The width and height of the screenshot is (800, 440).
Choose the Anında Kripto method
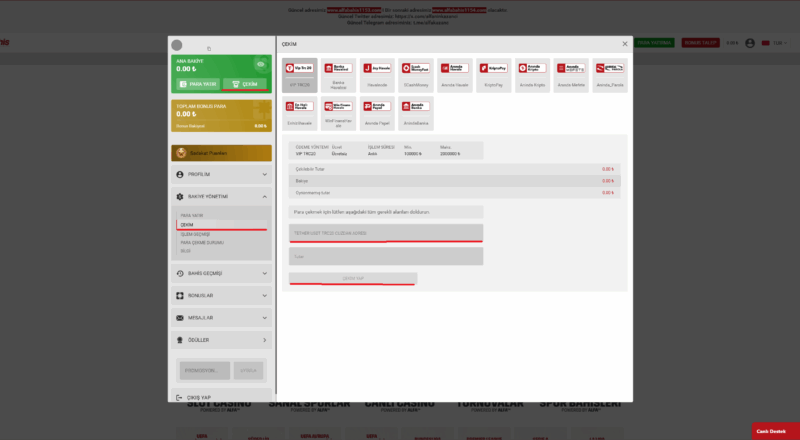tap(532, 75)
